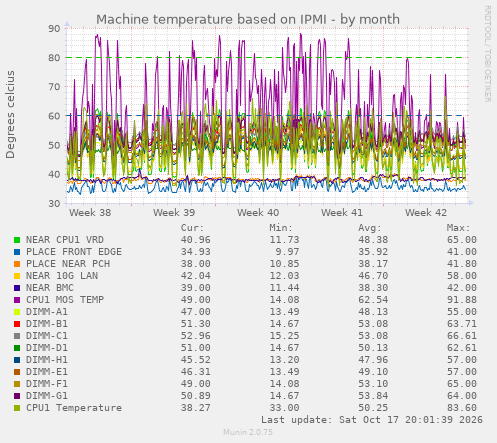Click the 'NEAR CPU1 VRD' legend label

(x=65, y=240)
